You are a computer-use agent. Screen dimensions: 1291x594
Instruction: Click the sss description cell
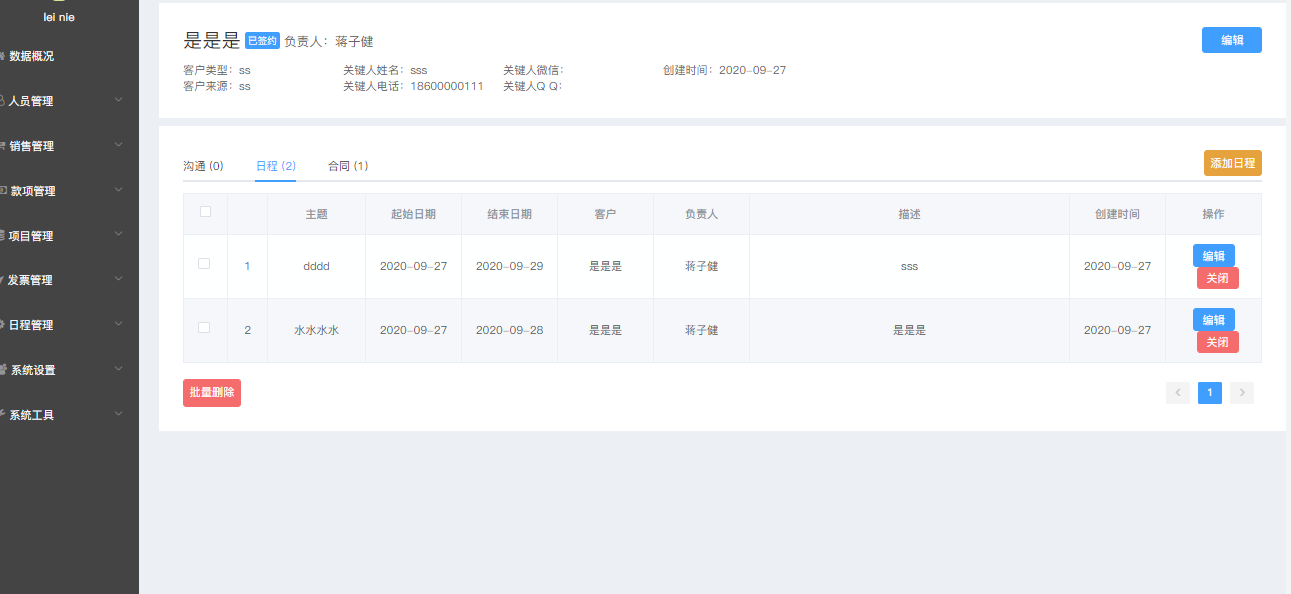click(909, 266)
